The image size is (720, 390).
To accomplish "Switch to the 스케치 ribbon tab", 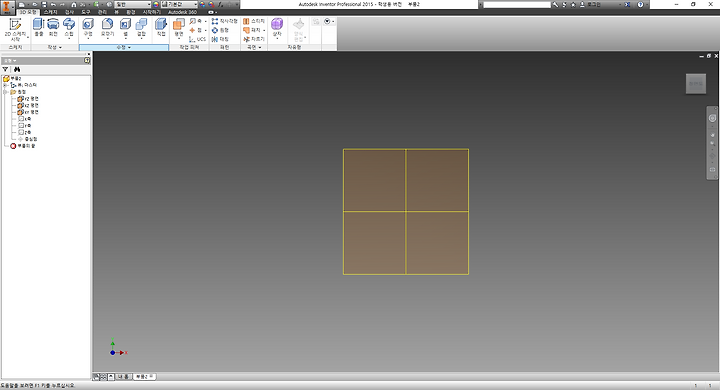I will [x=51, y=12].
